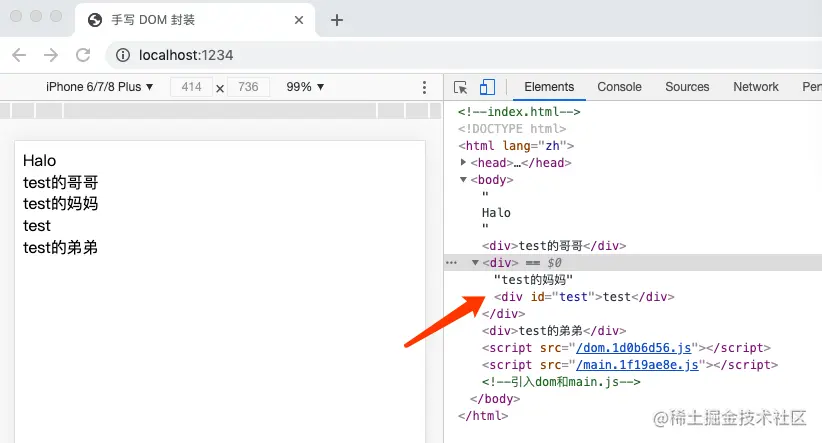This screenshot has width=822, height=443.
Task: Go back to the previous page
Action: 19,55
